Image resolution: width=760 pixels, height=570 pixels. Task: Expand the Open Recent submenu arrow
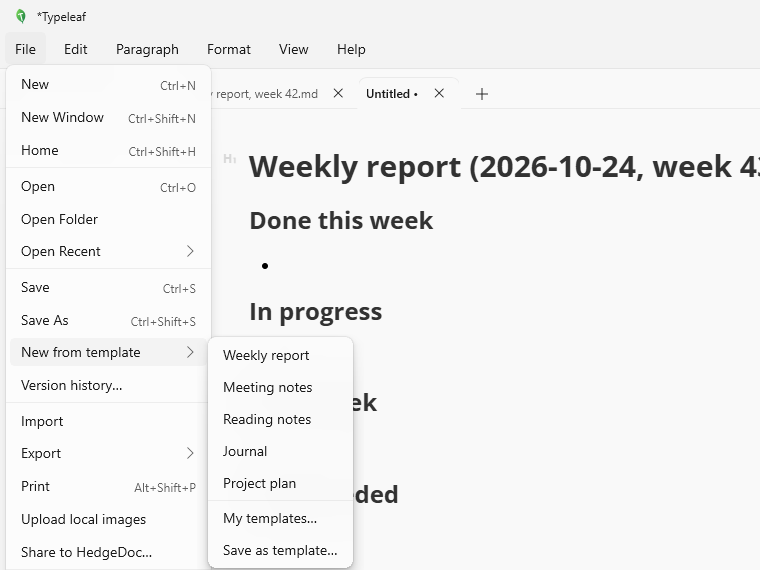(x=190, y=251)
